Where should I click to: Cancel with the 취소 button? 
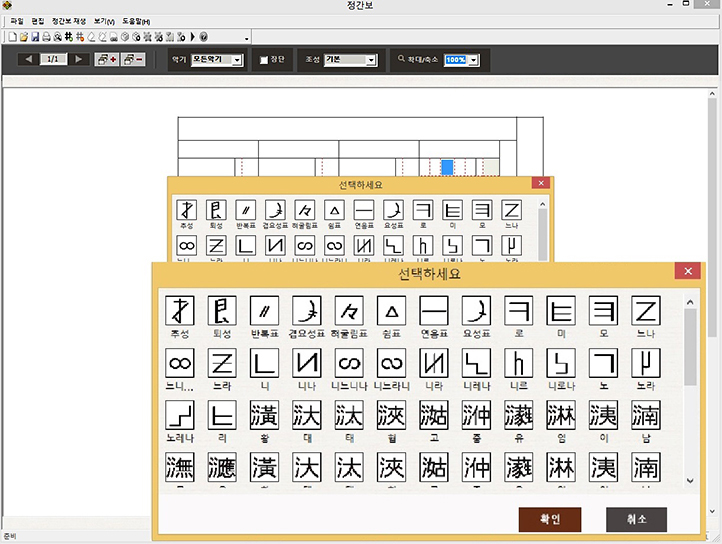coord(636,520)
